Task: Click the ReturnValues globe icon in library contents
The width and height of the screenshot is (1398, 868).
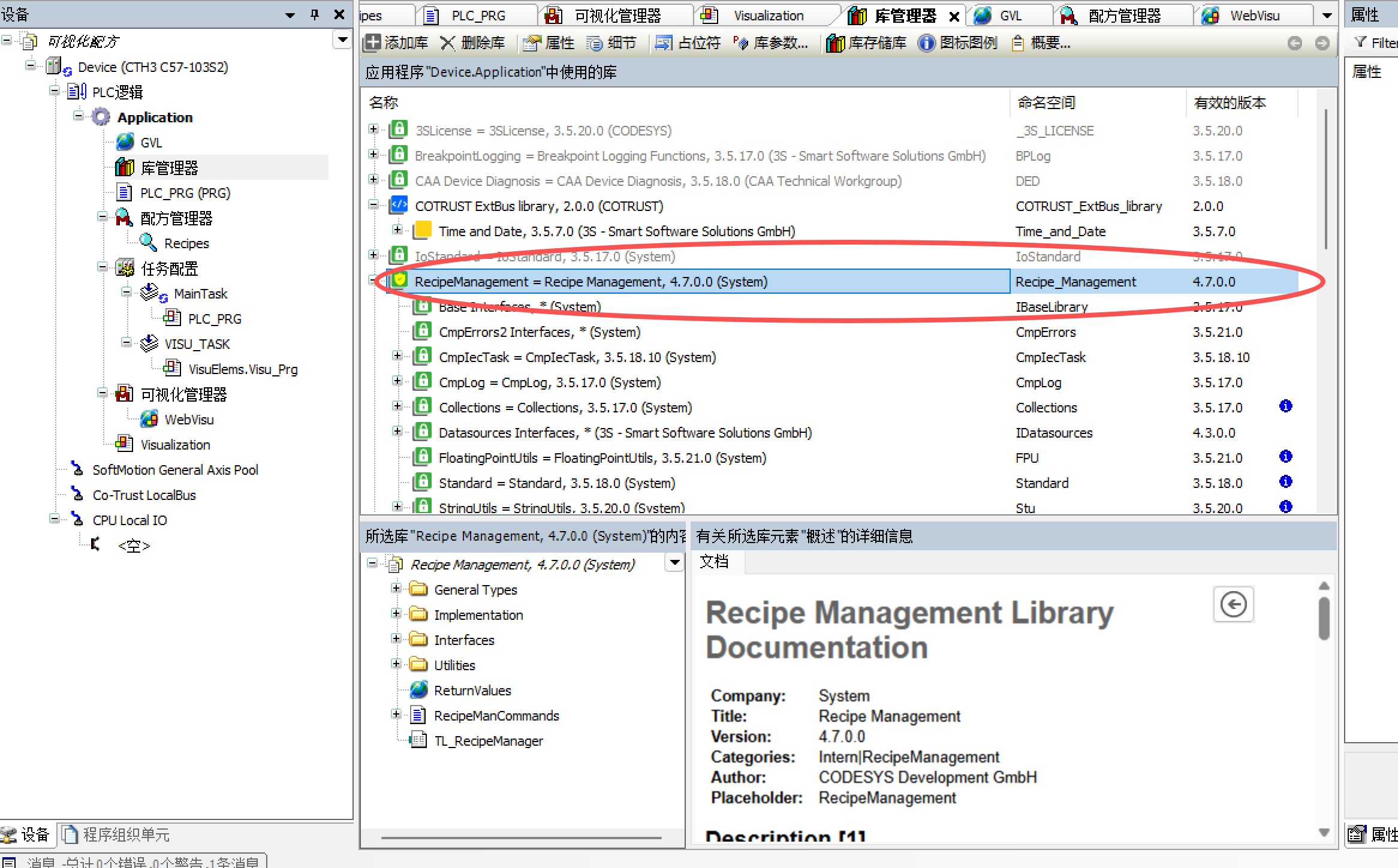Action: click(x=418, y=690)
